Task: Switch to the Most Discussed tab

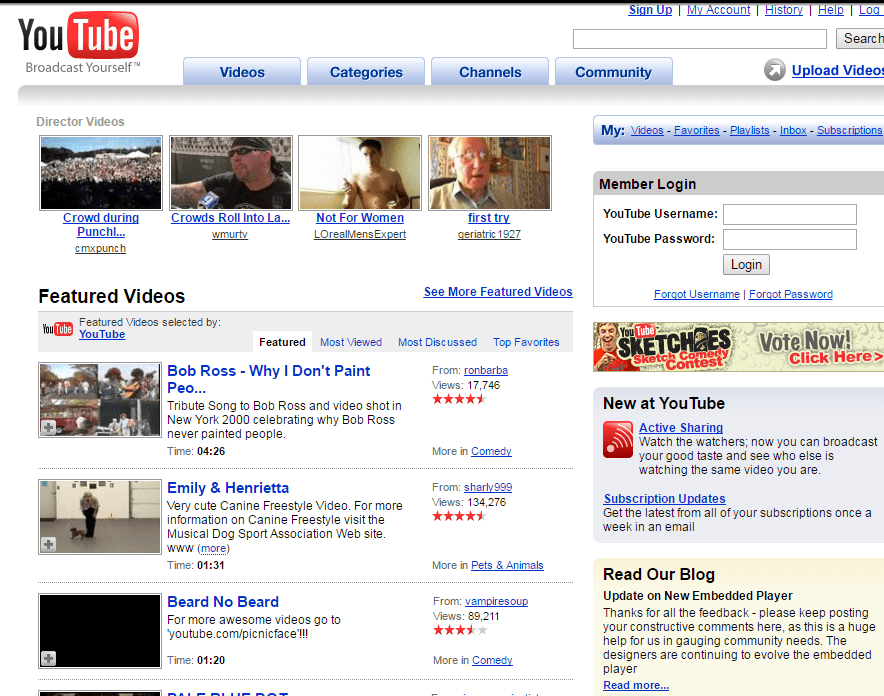Action: point(437,342)
